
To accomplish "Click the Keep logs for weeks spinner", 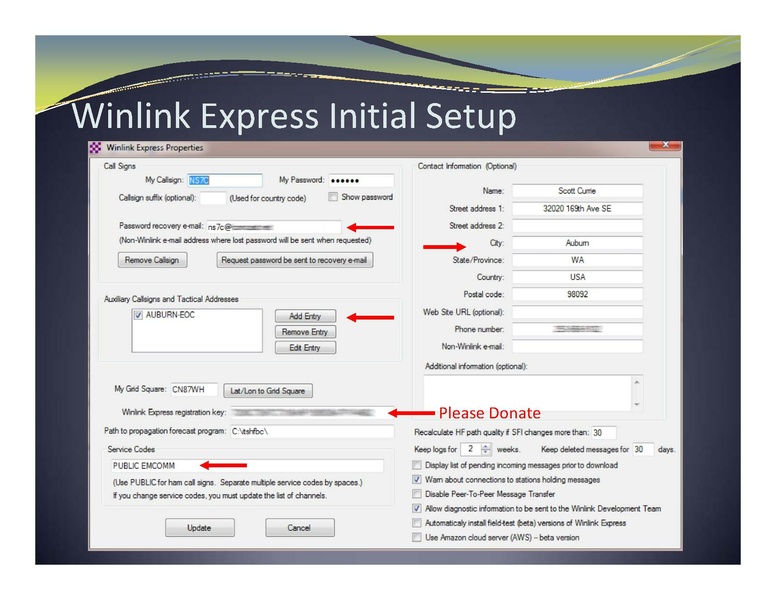I will (x=475, y=449).
